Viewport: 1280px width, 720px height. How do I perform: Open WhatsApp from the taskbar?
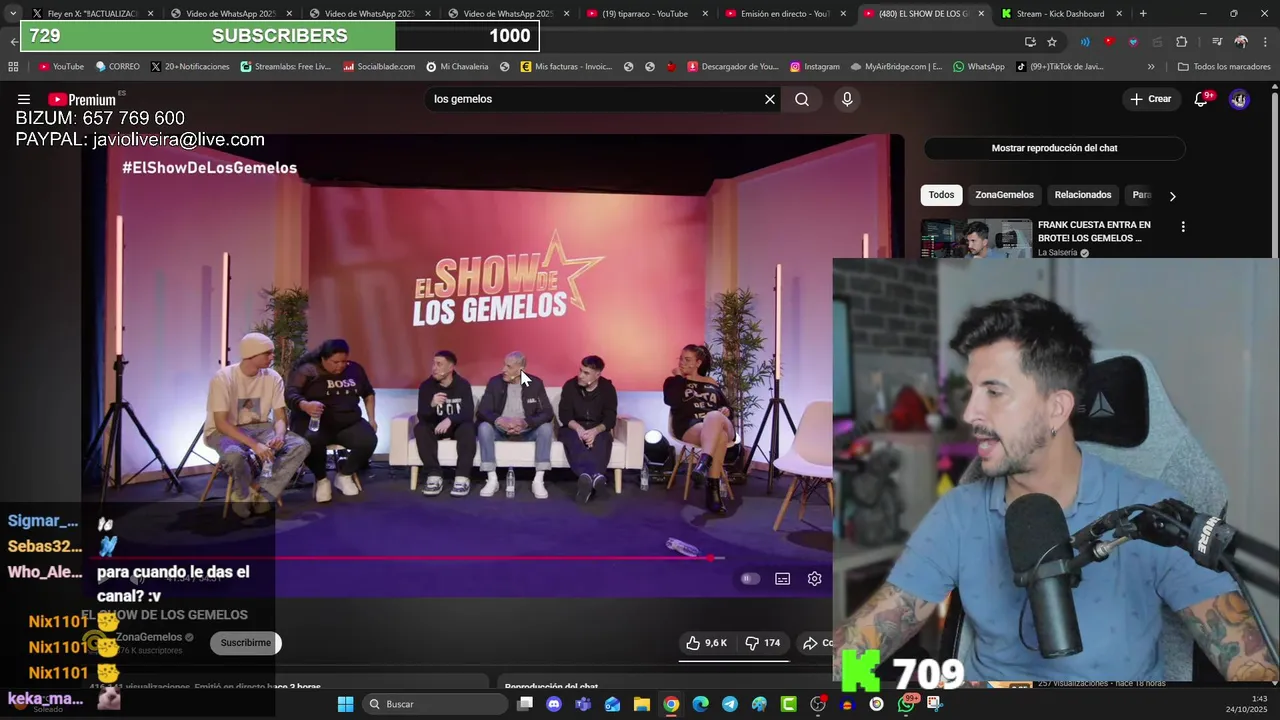pos(906,704)
